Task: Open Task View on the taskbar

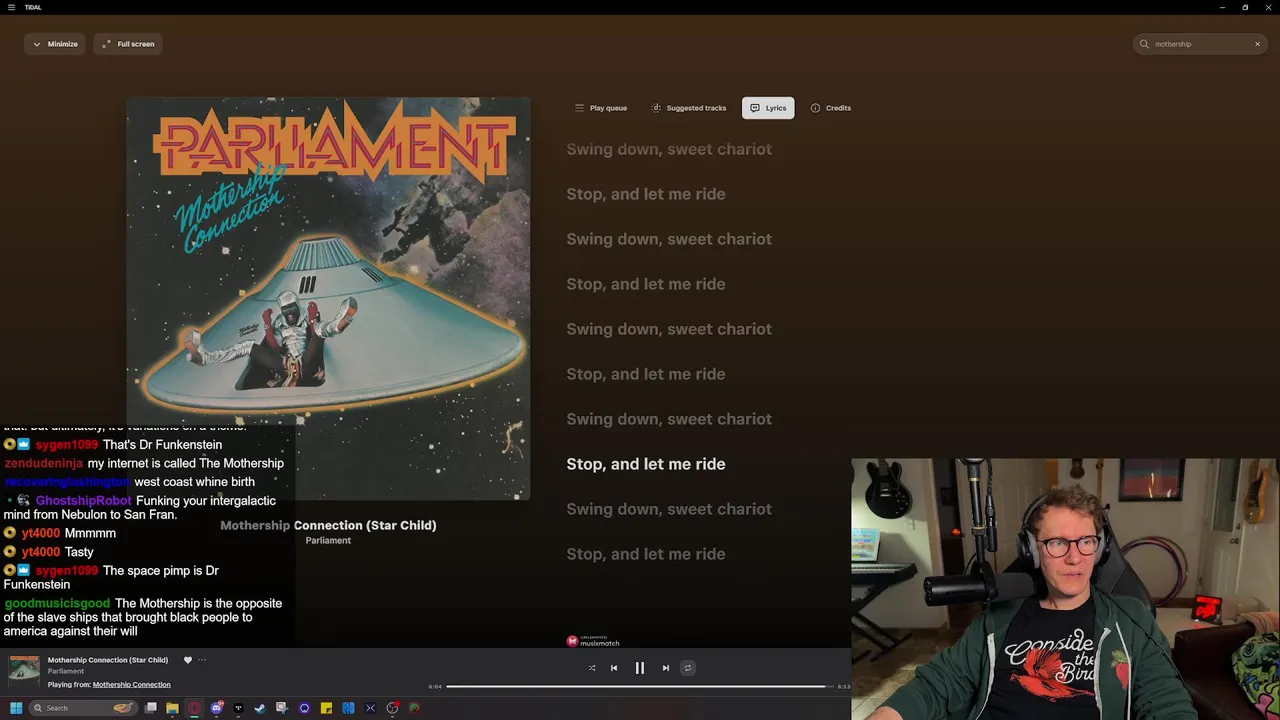Action: click(150, 708)
